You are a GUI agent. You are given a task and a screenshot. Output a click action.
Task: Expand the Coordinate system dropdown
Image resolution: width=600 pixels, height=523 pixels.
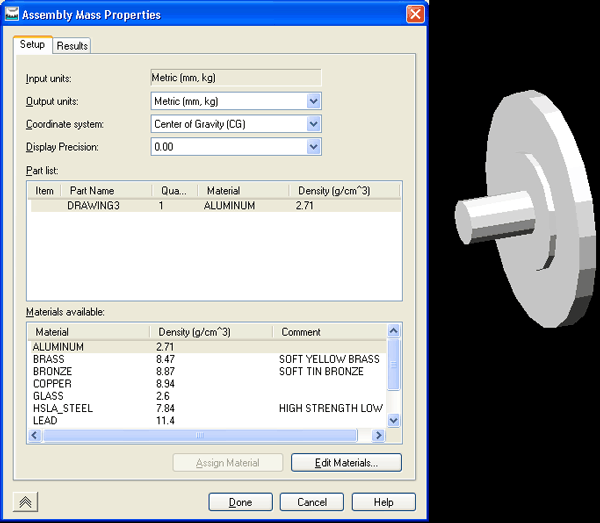[313, 124]
